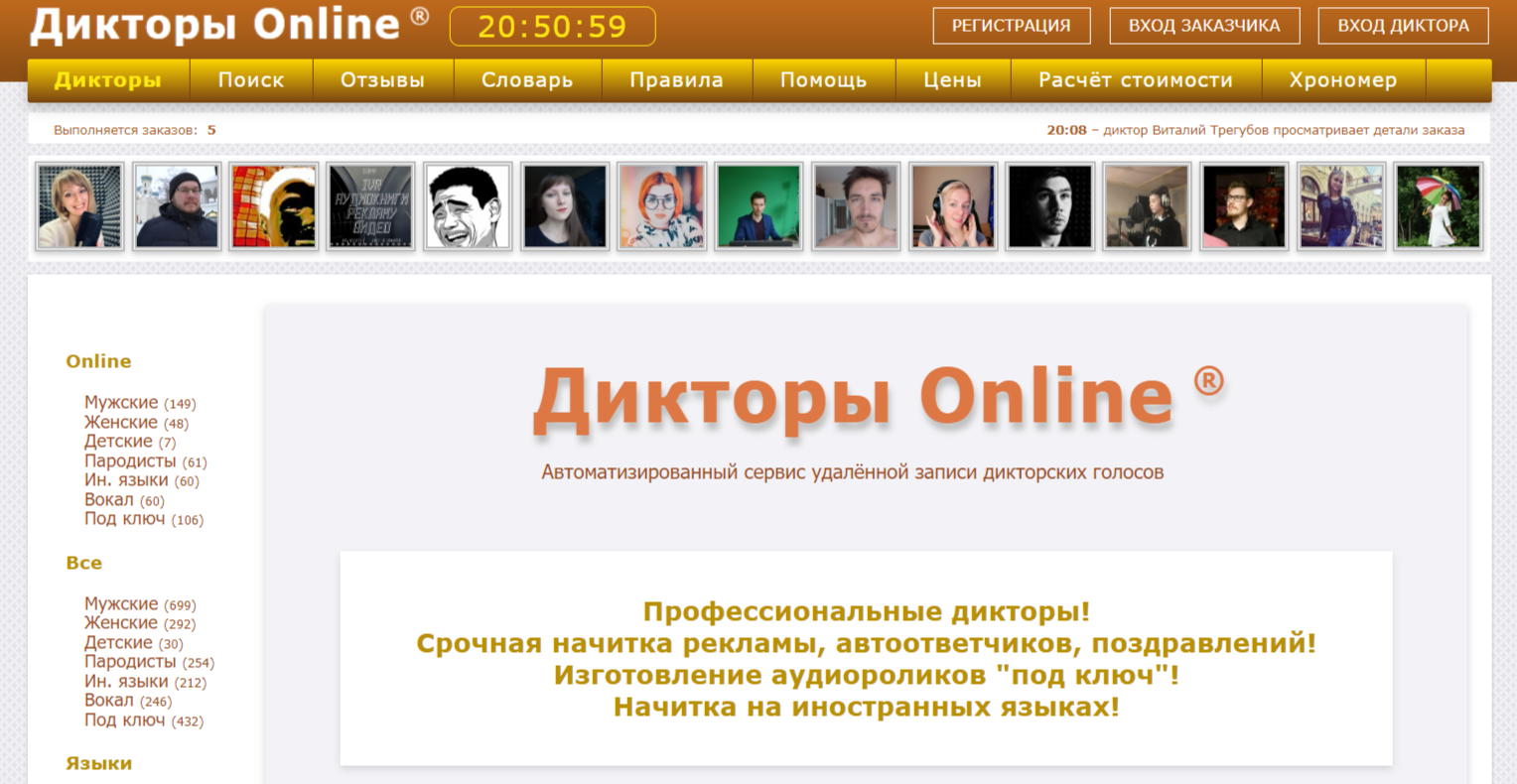The width and height of the screenshot is (1517, 784).
Task: Open the green-screen speaker's profile photo
Action: tap(758, 205)
